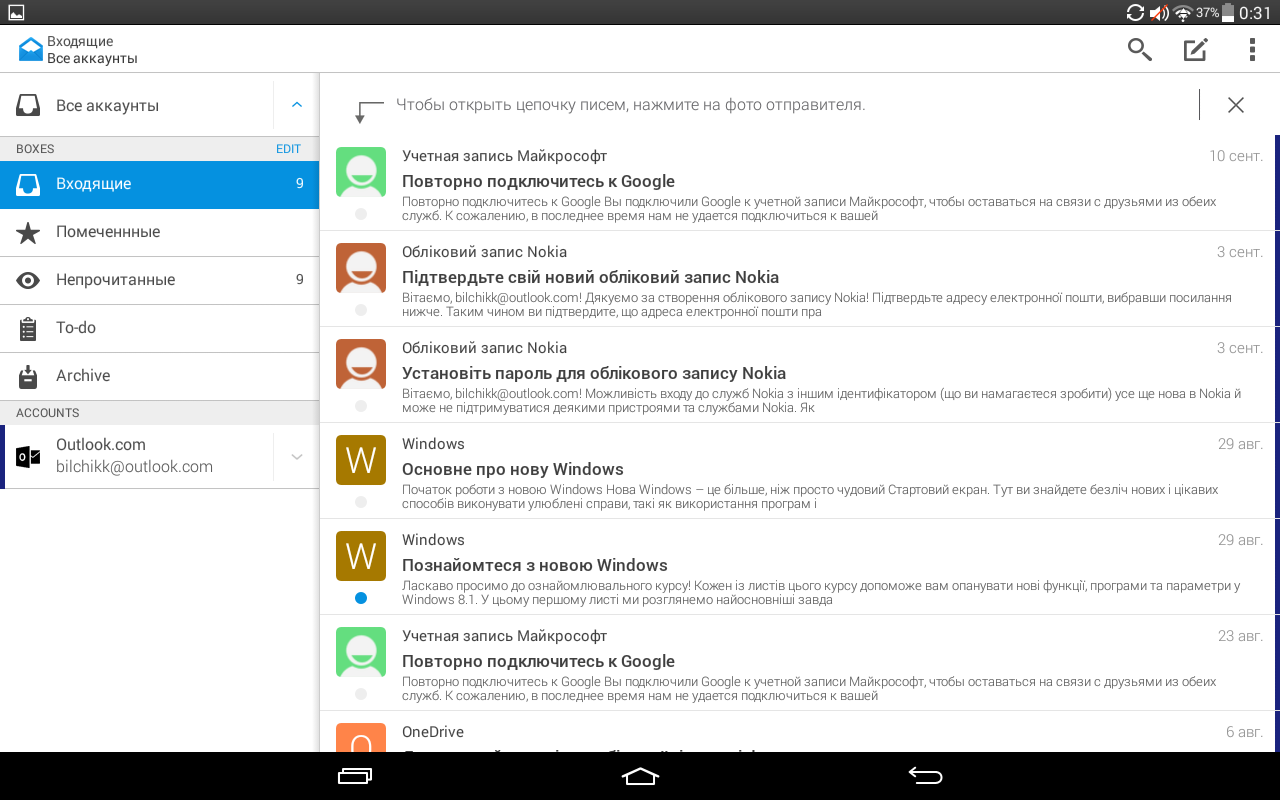The height and width of the screenshot is (800, 1280).
Task: Toggle read dot on 23 авг. Google email
Action: click(361, 694)
